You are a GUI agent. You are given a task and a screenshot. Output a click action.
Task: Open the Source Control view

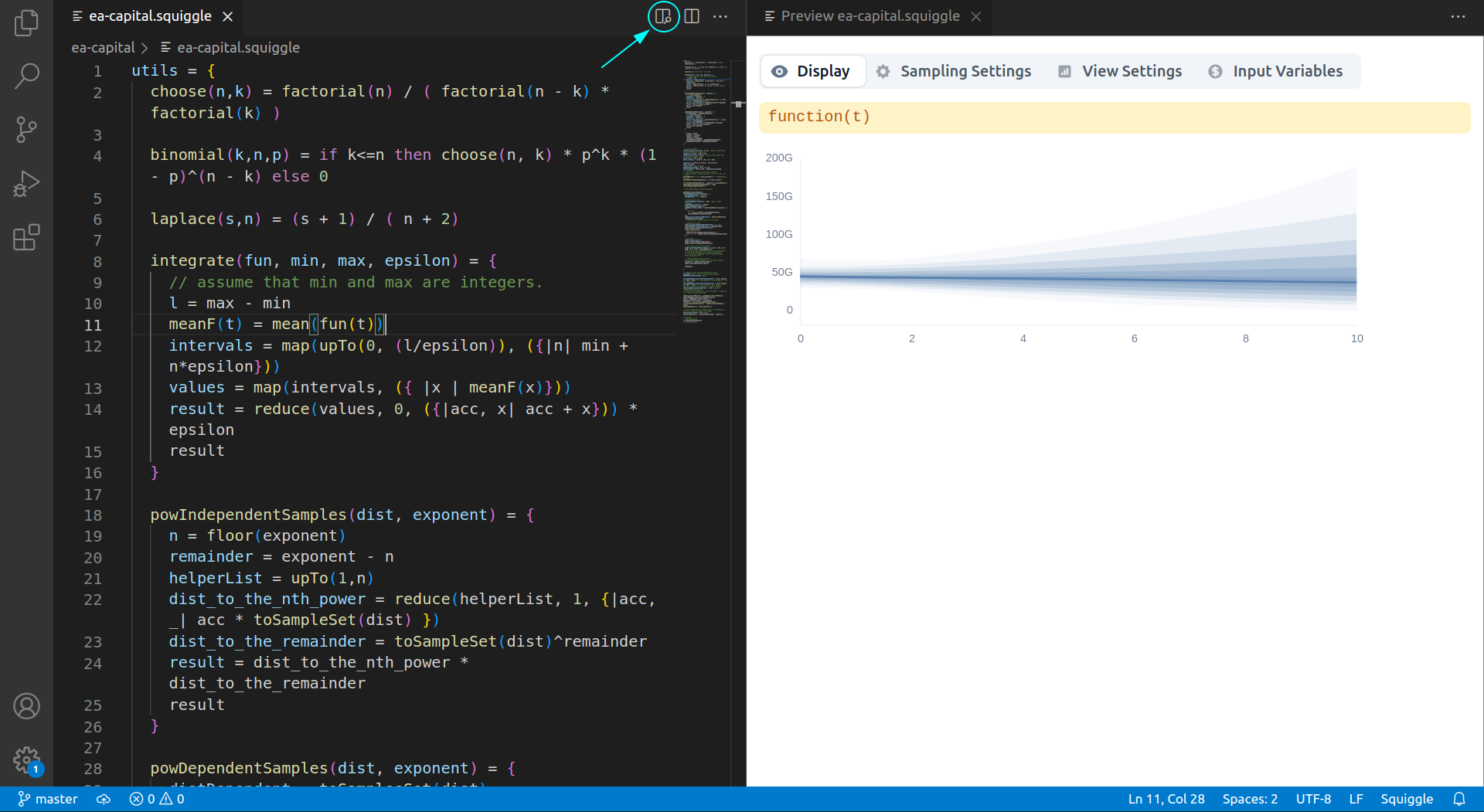coord(26,129)
